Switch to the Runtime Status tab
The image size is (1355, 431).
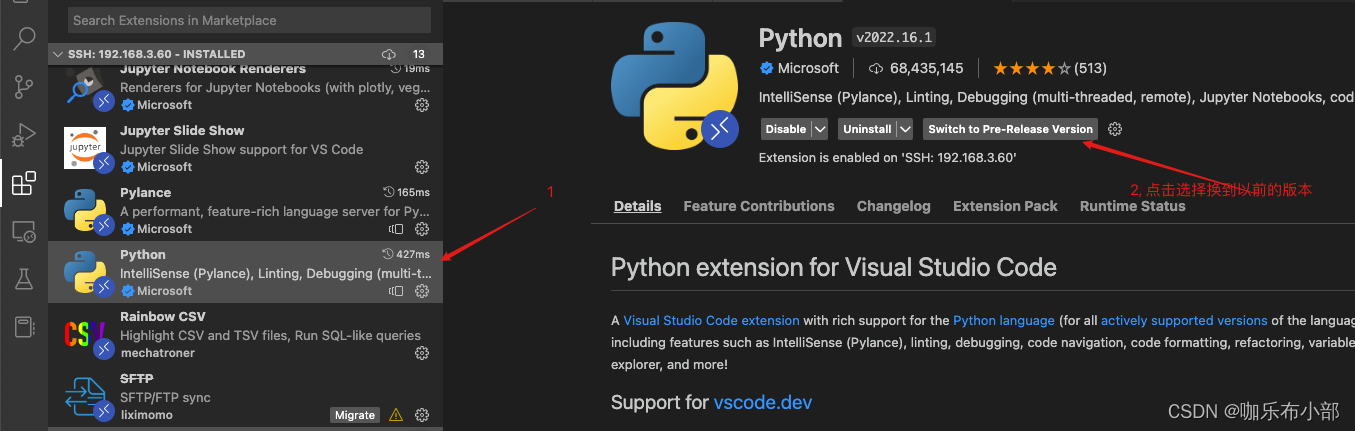tap(1133, 206)
